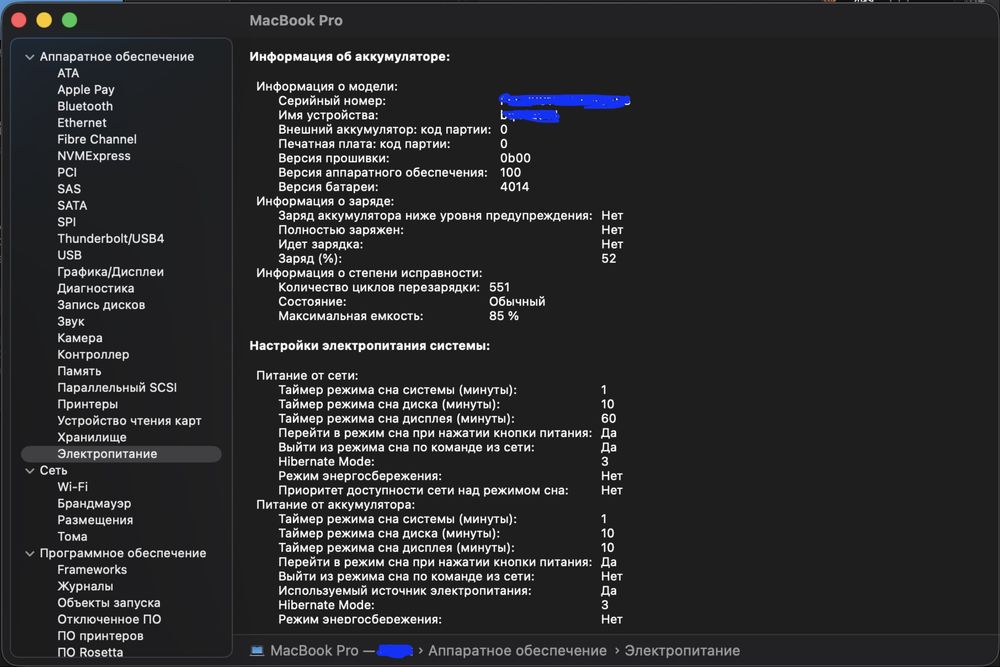Select SPI in the sidebar
The height and width of the screenshot is (667, 1000).
click(66, 223)
